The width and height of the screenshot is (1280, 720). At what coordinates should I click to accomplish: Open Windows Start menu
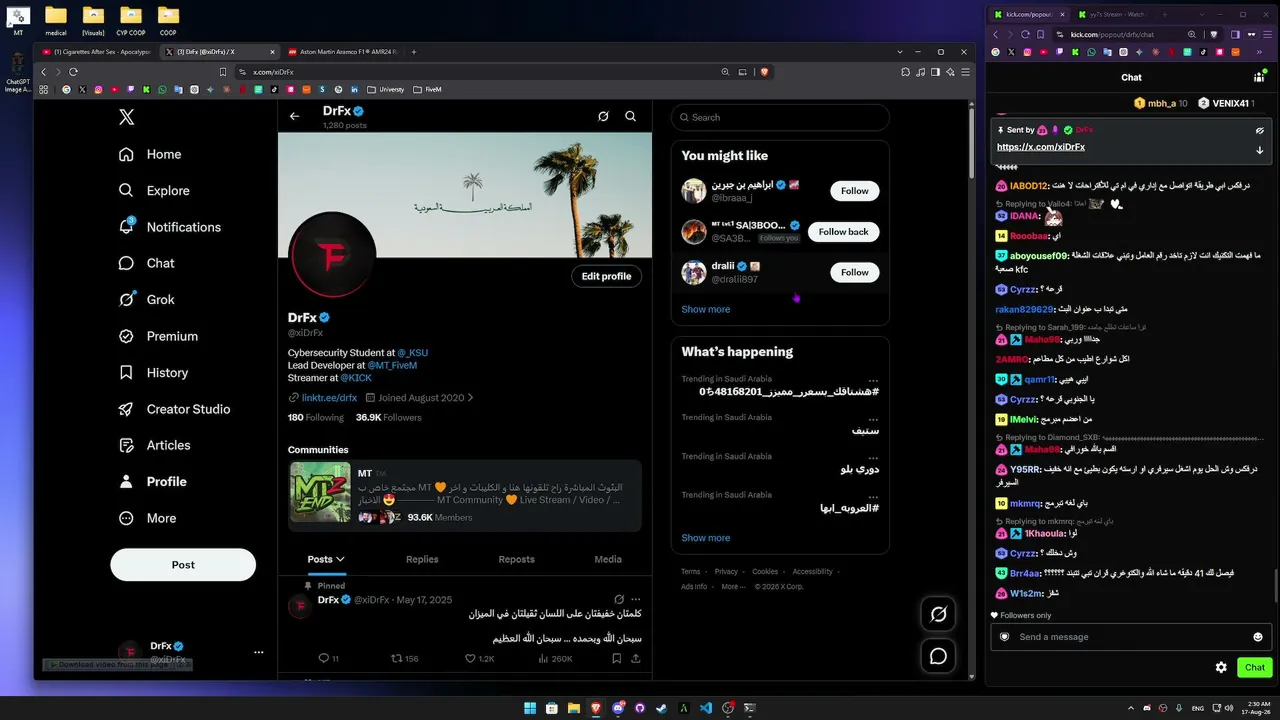pos(530,708)
